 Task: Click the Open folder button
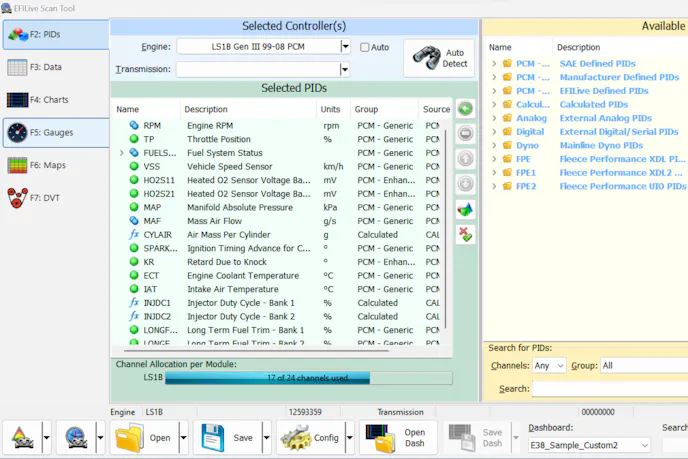(144, 438)
